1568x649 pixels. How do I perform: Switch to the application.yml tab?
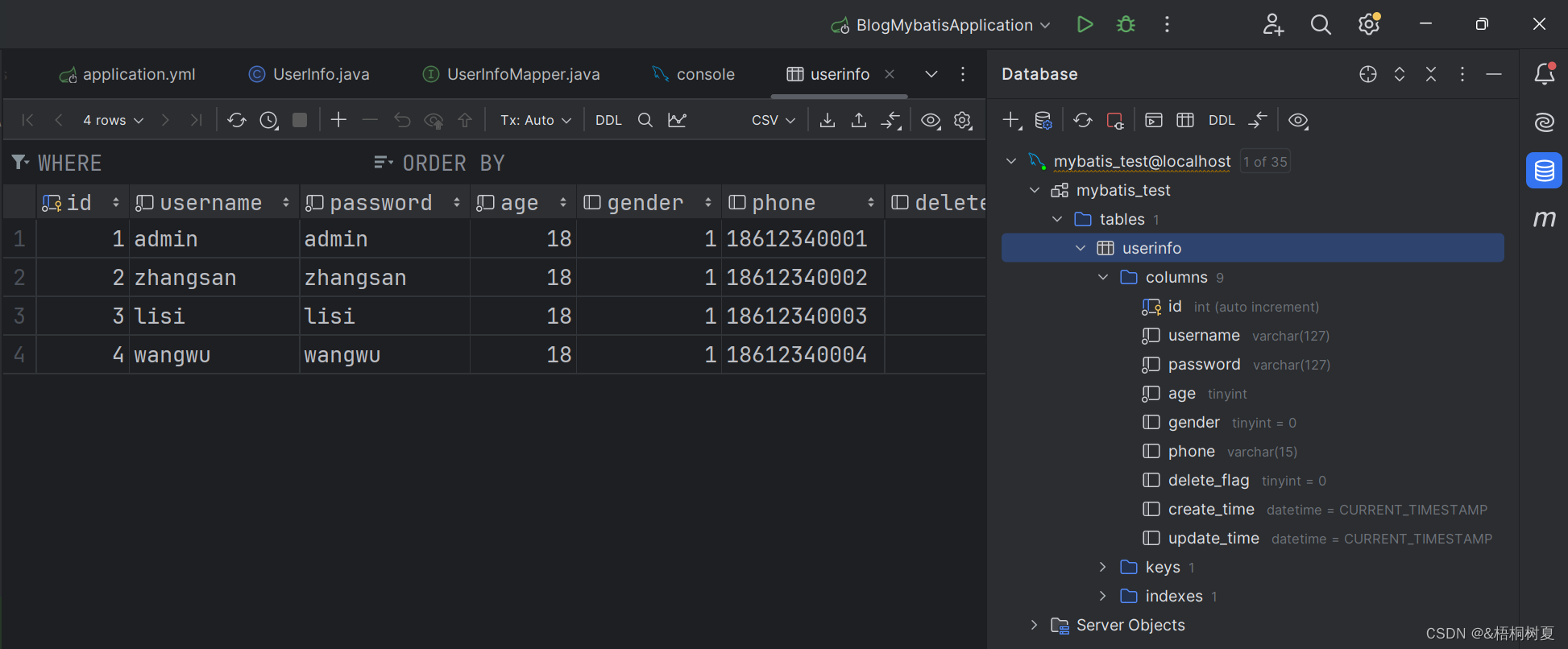point(127,74)
